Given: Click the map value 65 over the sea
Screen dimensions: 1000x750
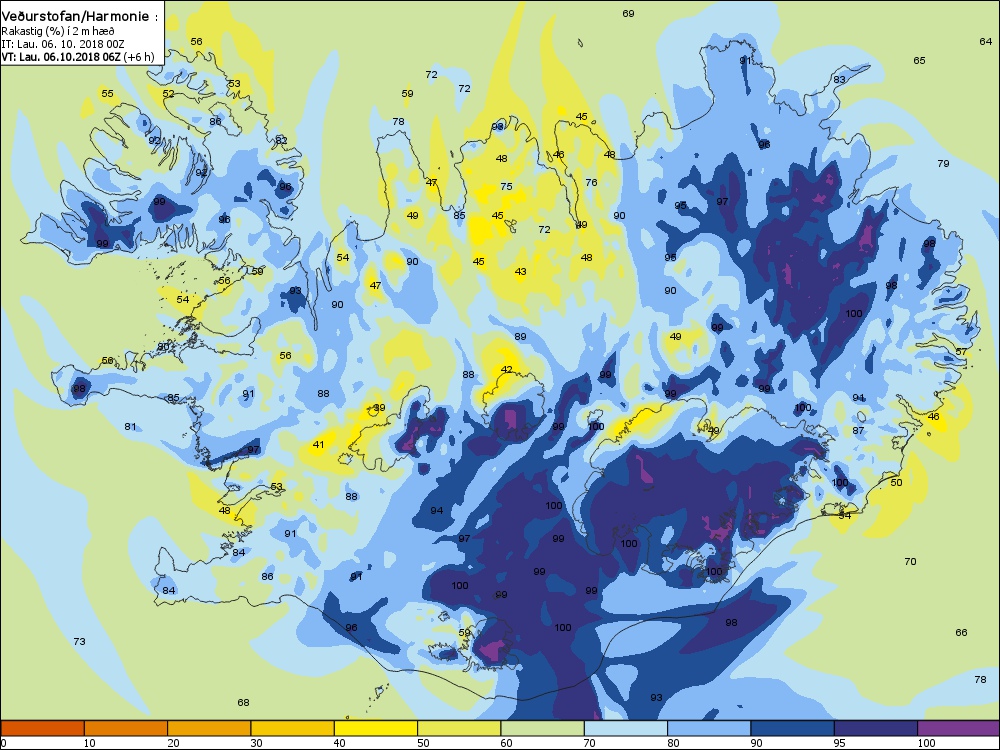Looking at the screenshot, I should pos(919,61).
